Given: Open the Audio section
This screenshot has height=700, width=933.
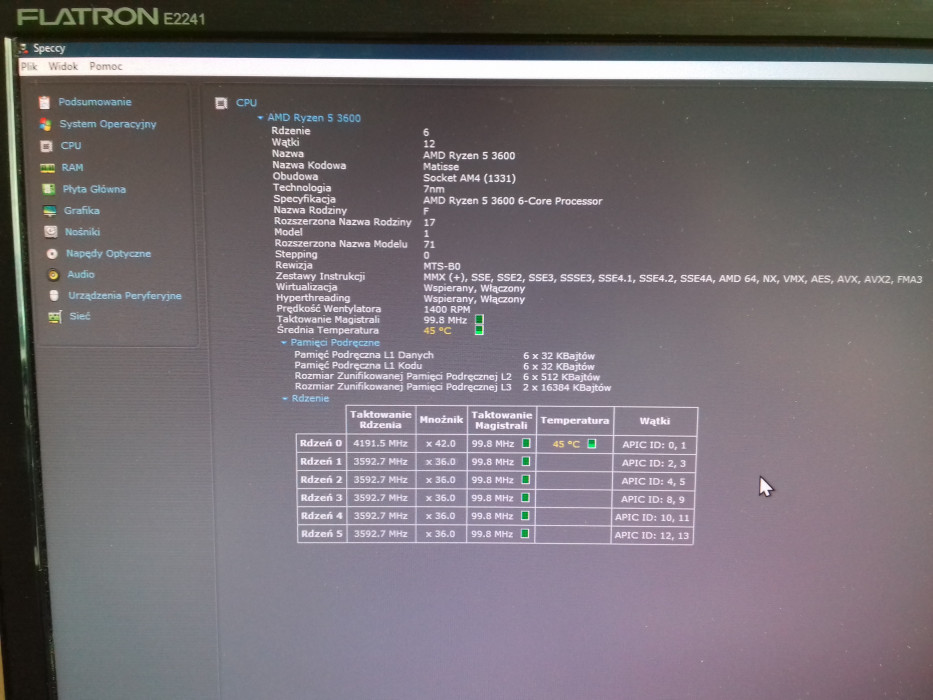Looking at the screenshot, I should 81,274.
